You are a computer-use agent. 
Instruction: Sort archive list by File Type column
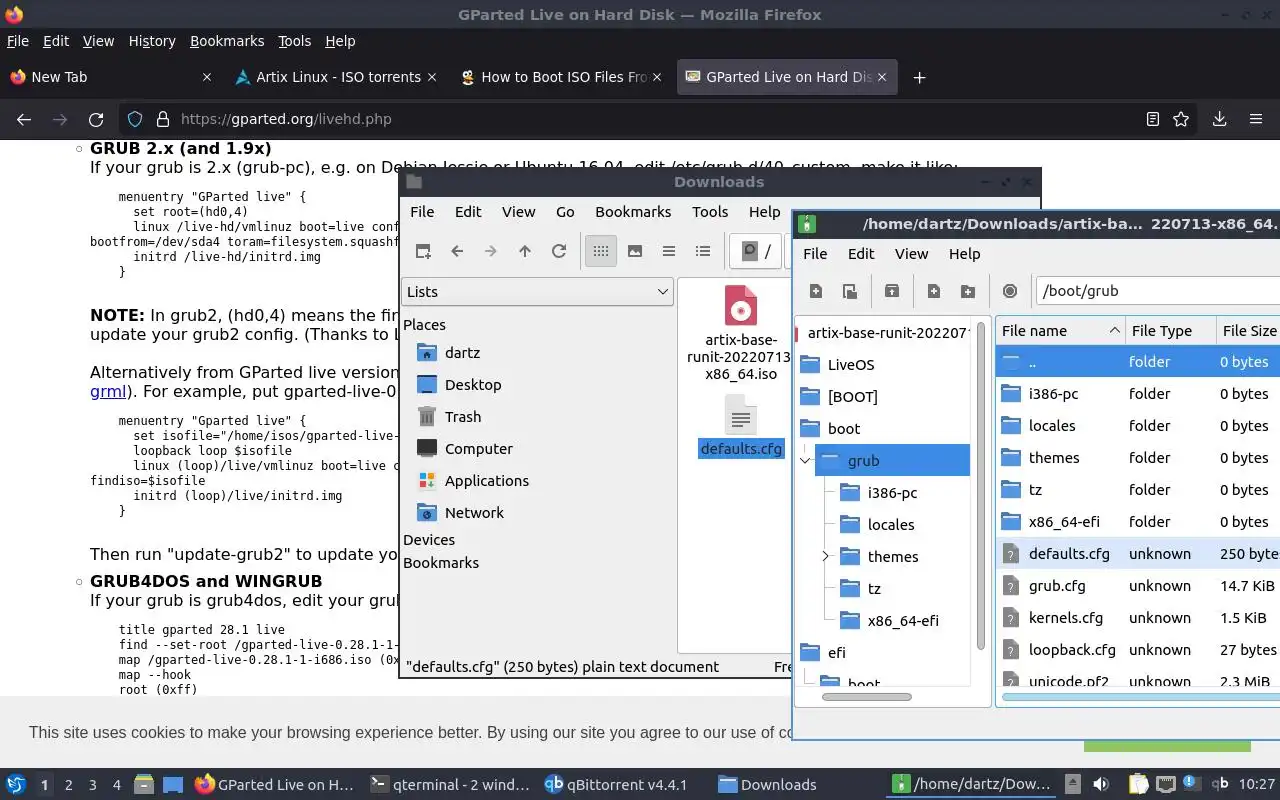click(1170, 331)
